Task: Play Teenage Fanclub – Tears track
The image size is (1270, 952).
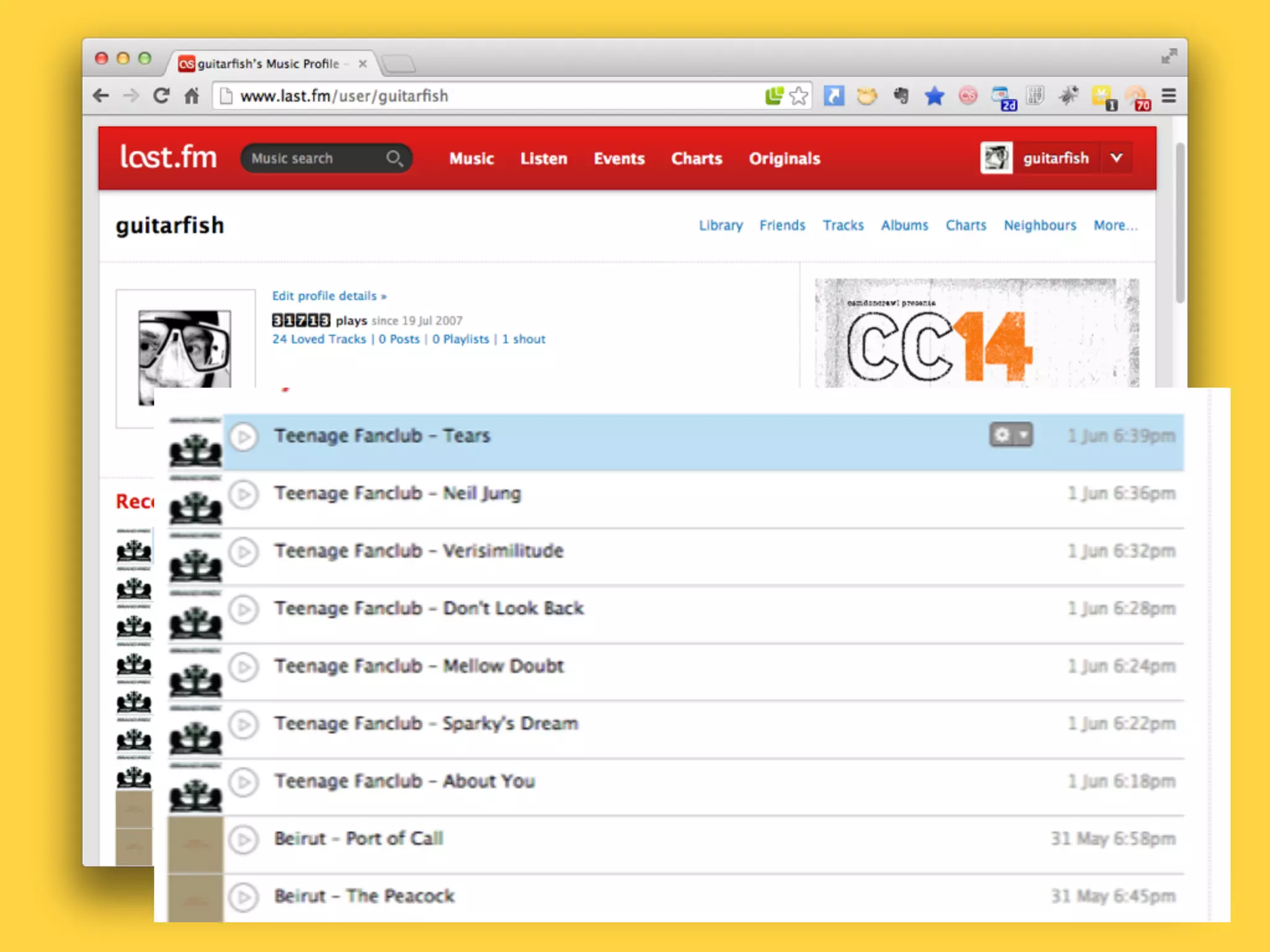Action: point(244,436)
